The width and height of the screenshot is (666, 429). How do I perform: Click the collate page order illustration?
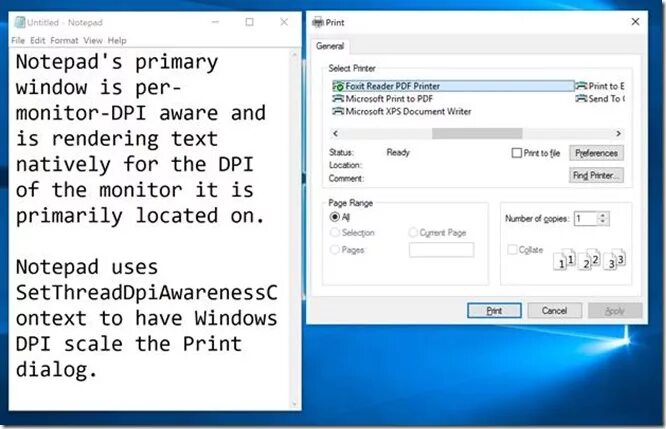[x=589, y=259]
